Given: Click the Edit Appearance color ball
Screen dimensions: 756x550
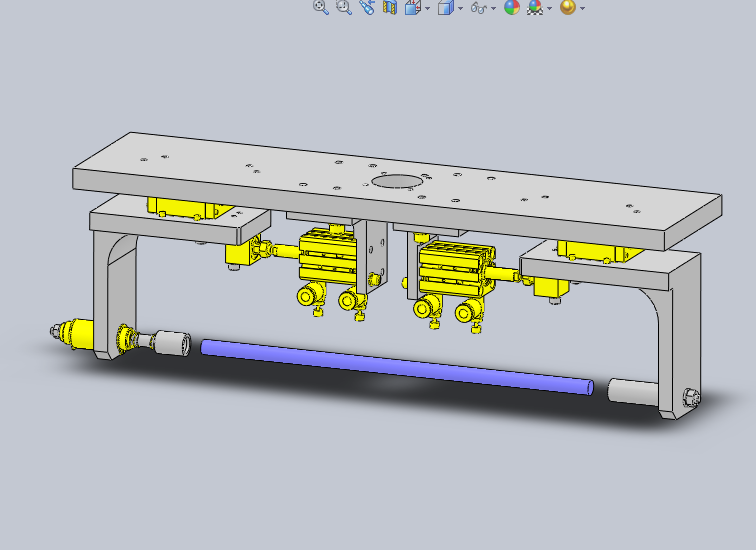Looking at the screenshot, I should coord(512,7).
